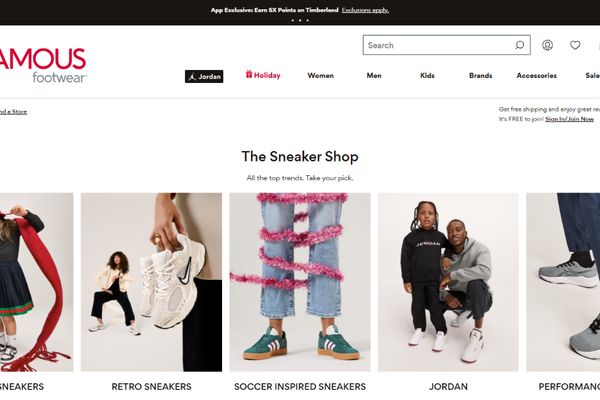Open the Retro Sneakers image tile
The image size is (600, 400).
[152, 282]
